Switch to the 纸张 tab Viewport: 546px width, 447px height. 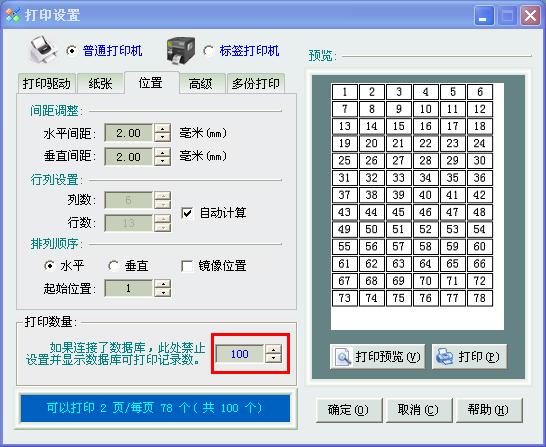(100, 84)
